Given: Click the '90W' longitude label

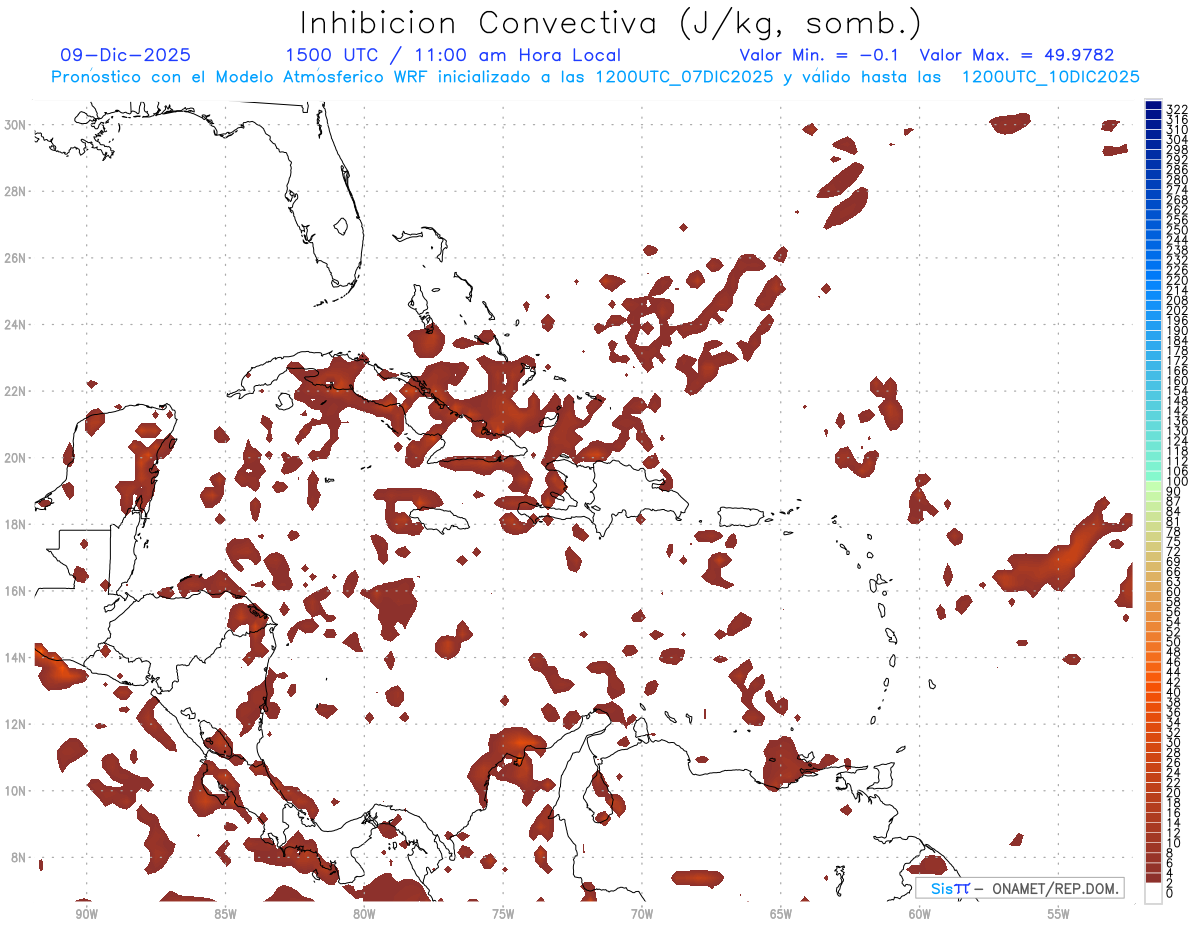Looking at the screenshot, I should point(86,913).
